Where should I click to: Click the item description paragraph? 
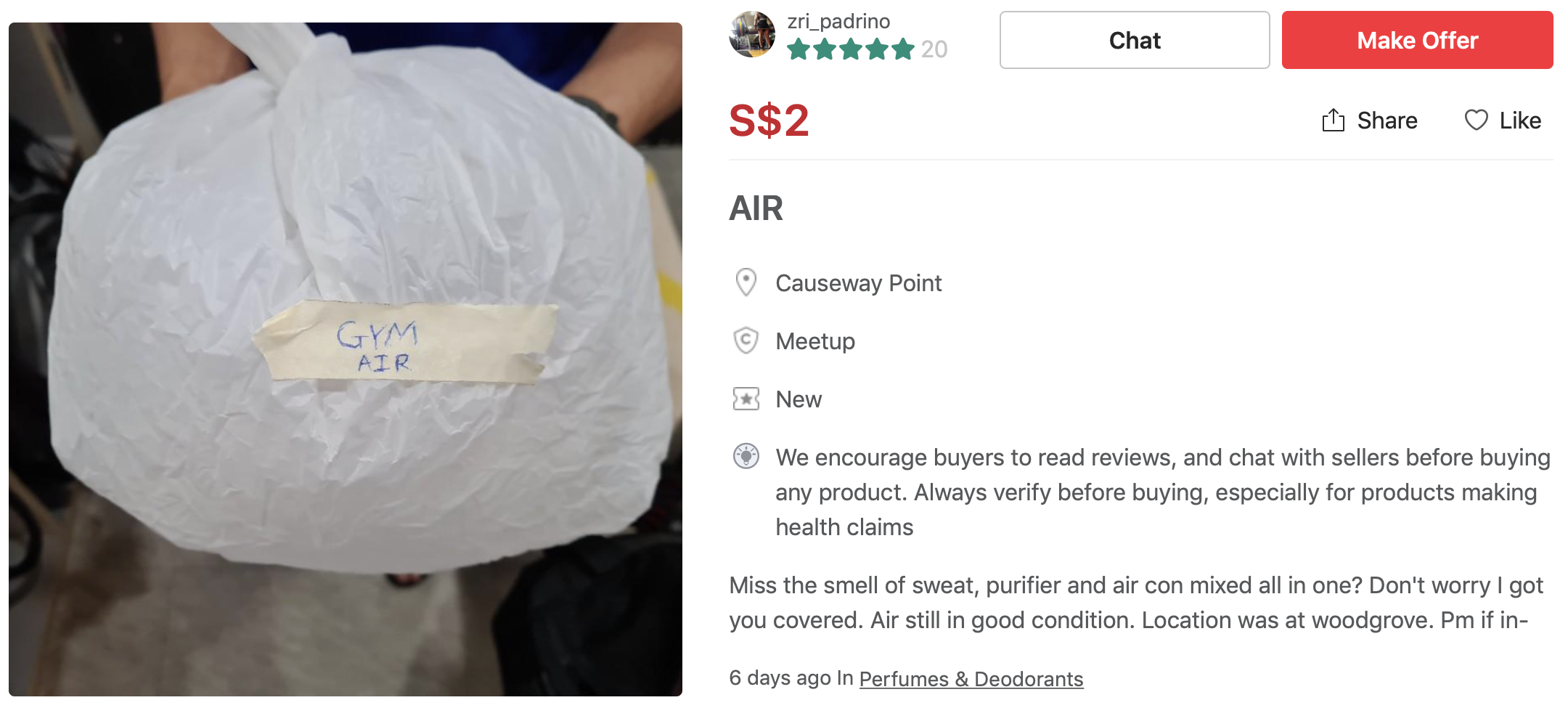click(x=1136, y=603)
